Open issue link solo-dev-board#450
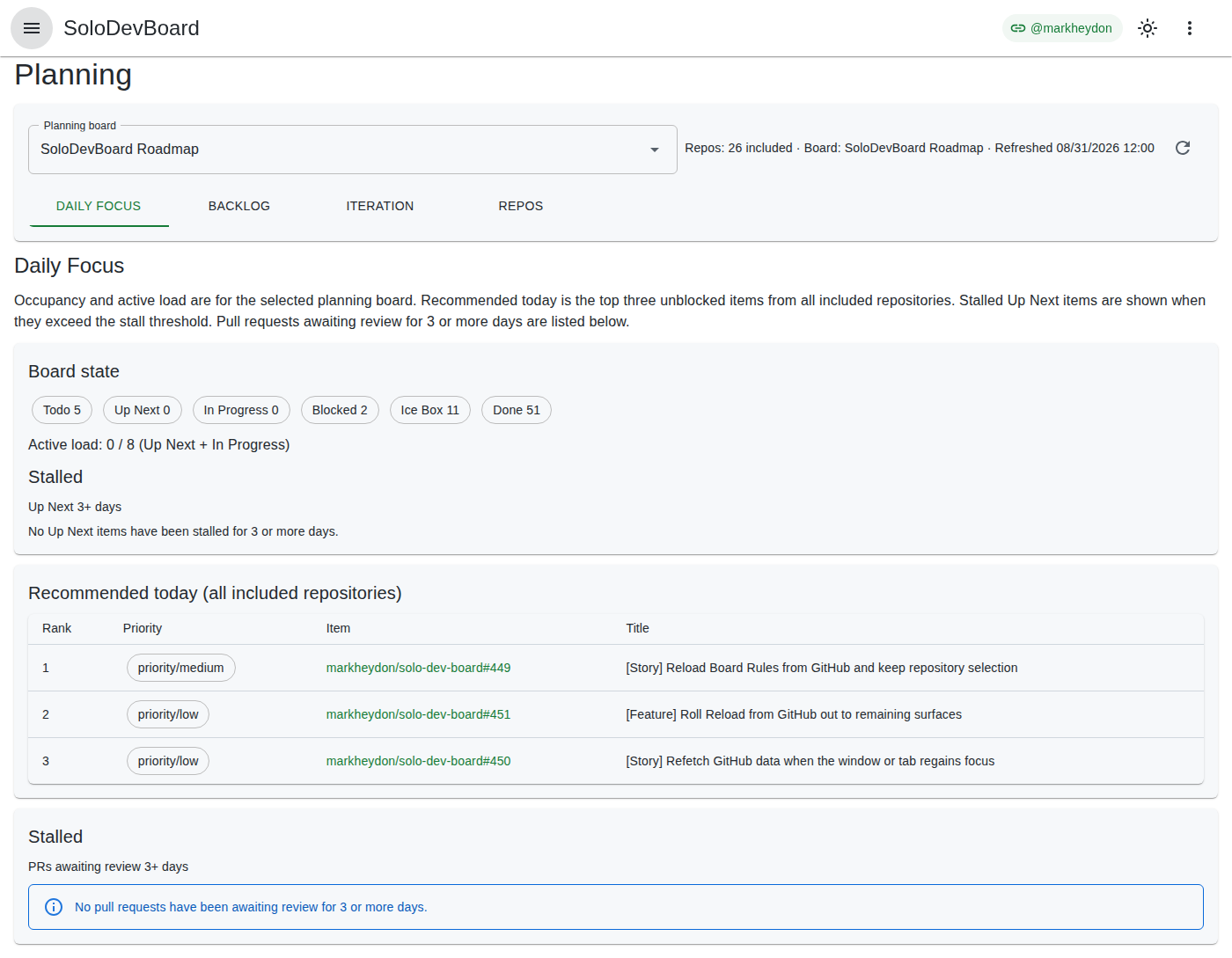 (x=418, y=761)
